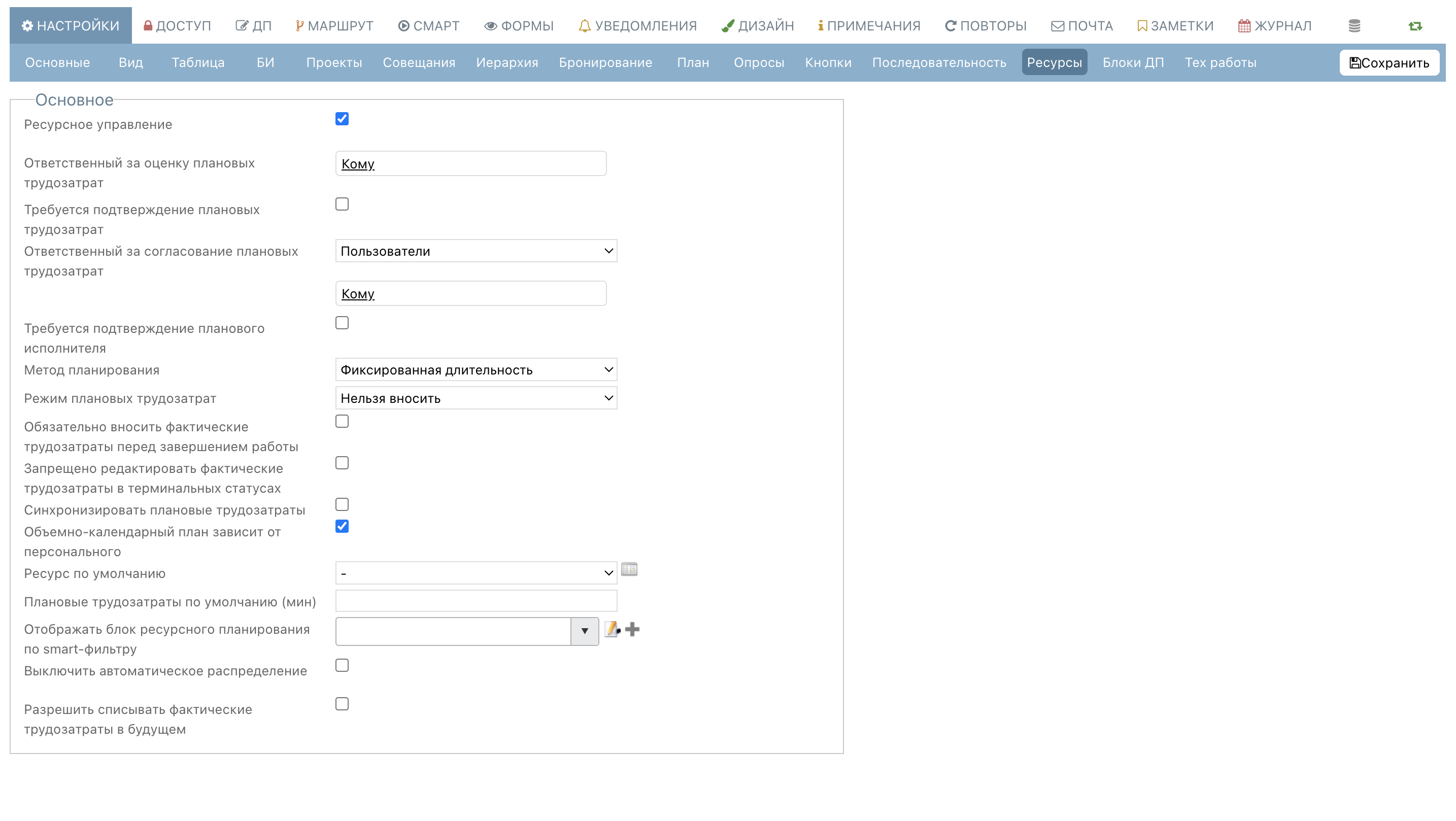The image size is (1456, 821).
Task: Open the ДОСТУП lock tab
Action: (x=177, y=26)
